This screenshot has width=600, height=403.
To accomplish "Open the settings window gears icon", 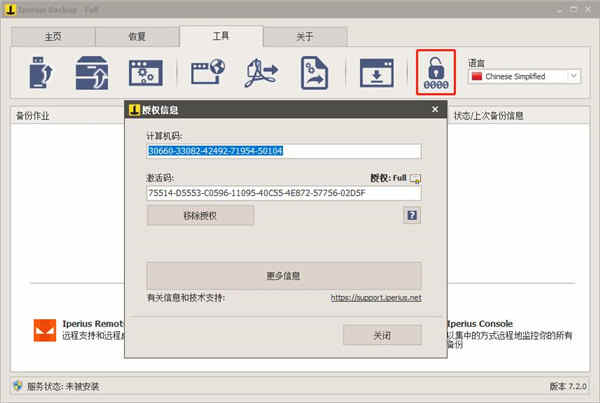I will point(145,73).
